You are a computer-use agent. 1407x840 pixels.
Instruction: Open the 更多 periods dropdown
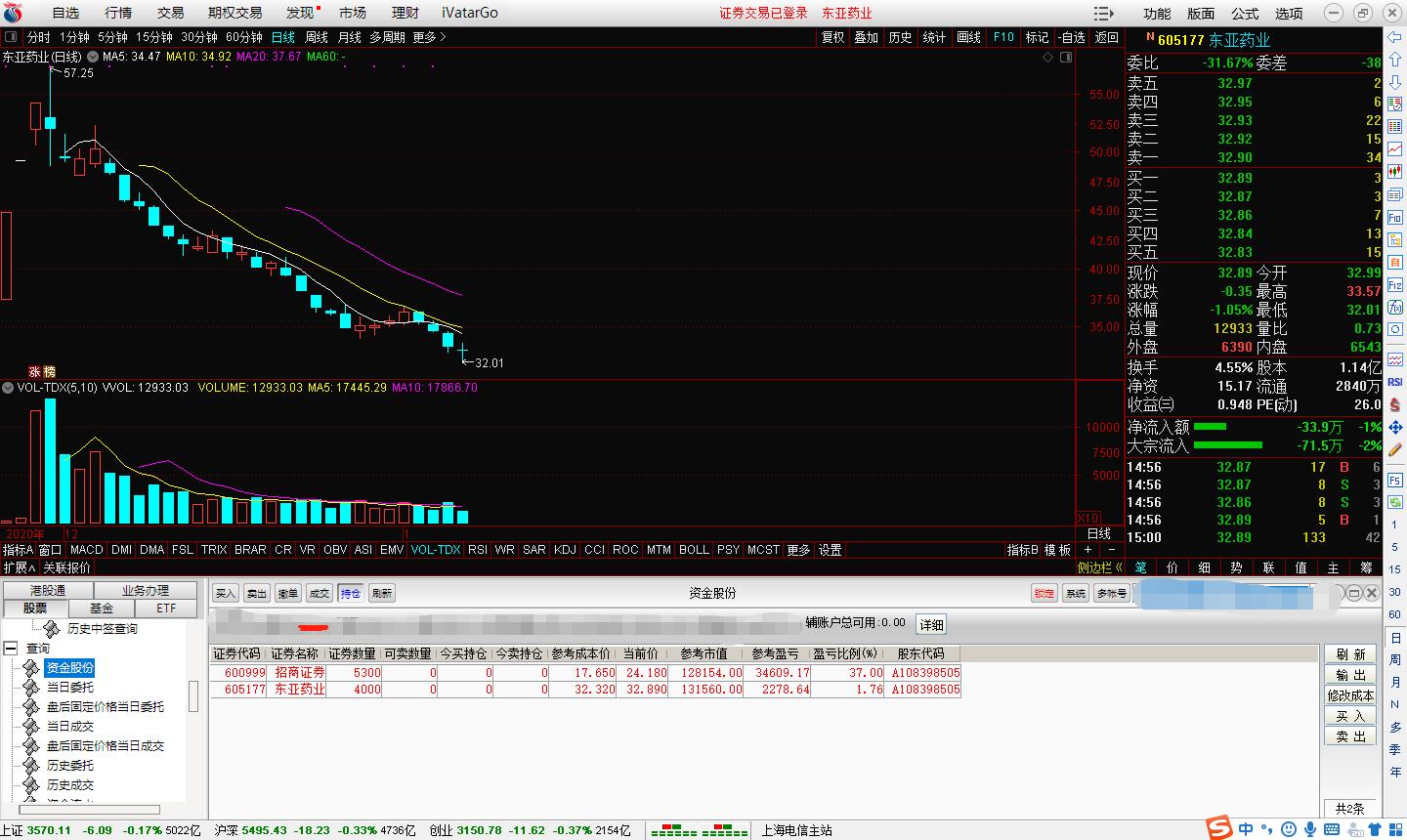pyautogui.click(x=429, y=37)
